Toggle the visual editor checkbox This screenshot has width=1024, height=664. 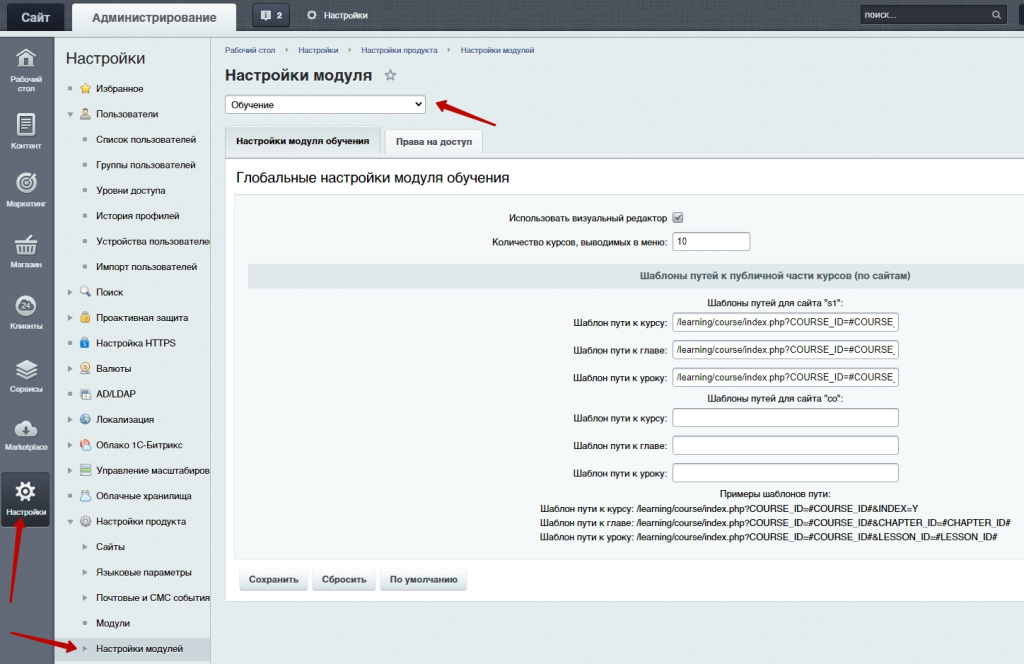[x=677, y=218]
